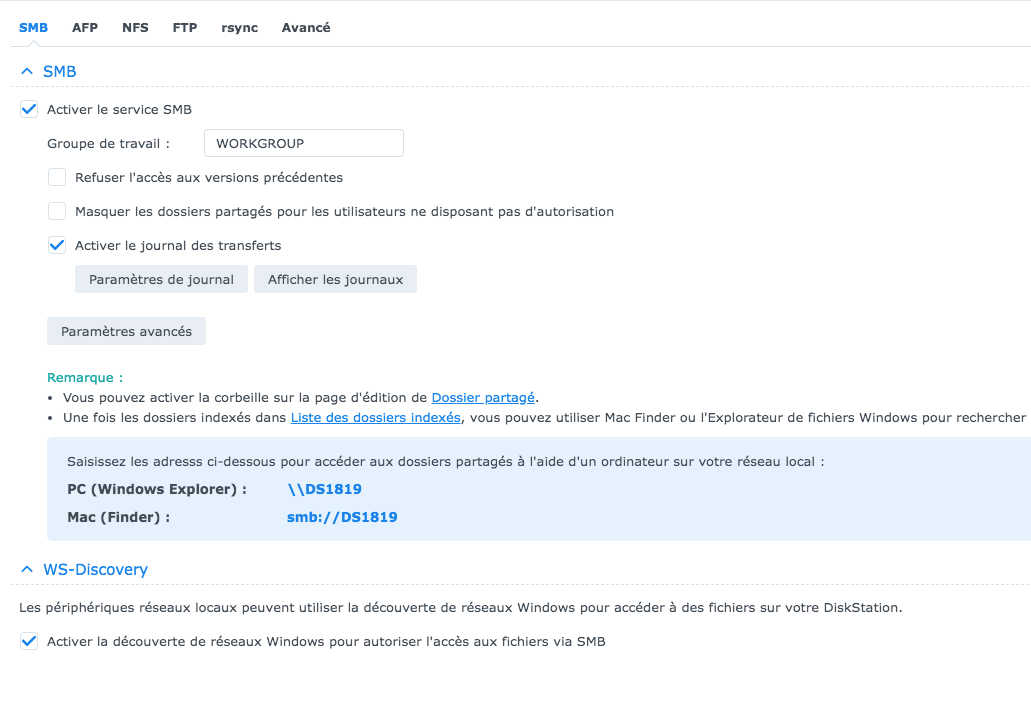Open 'Liste des dossiers indexés' link
The image size is (1031, 708).
[x=375, y=418]
